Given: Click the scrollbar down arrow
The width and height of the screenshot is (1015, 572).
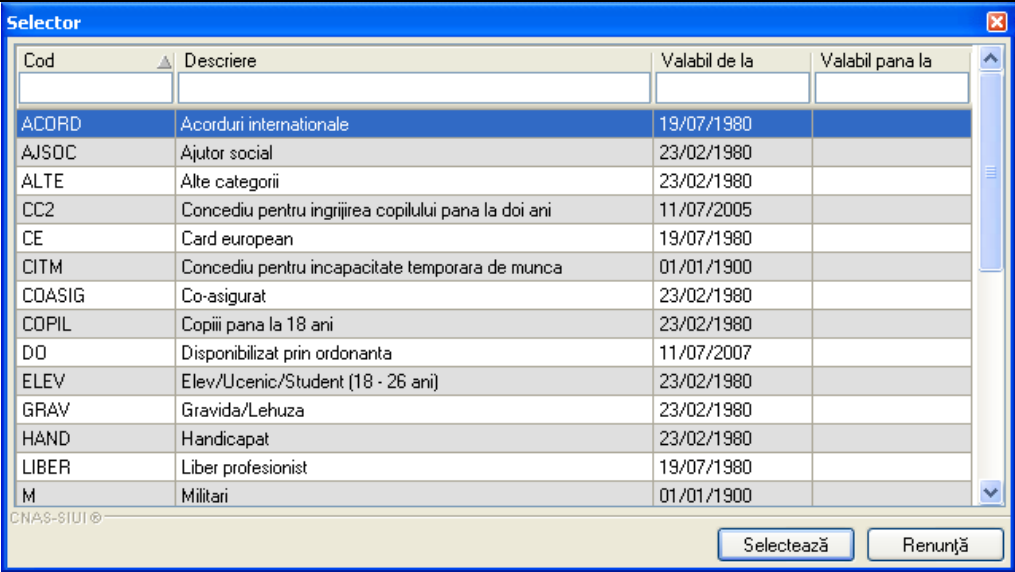Looking at the screenshot, I should click(990, 493).
